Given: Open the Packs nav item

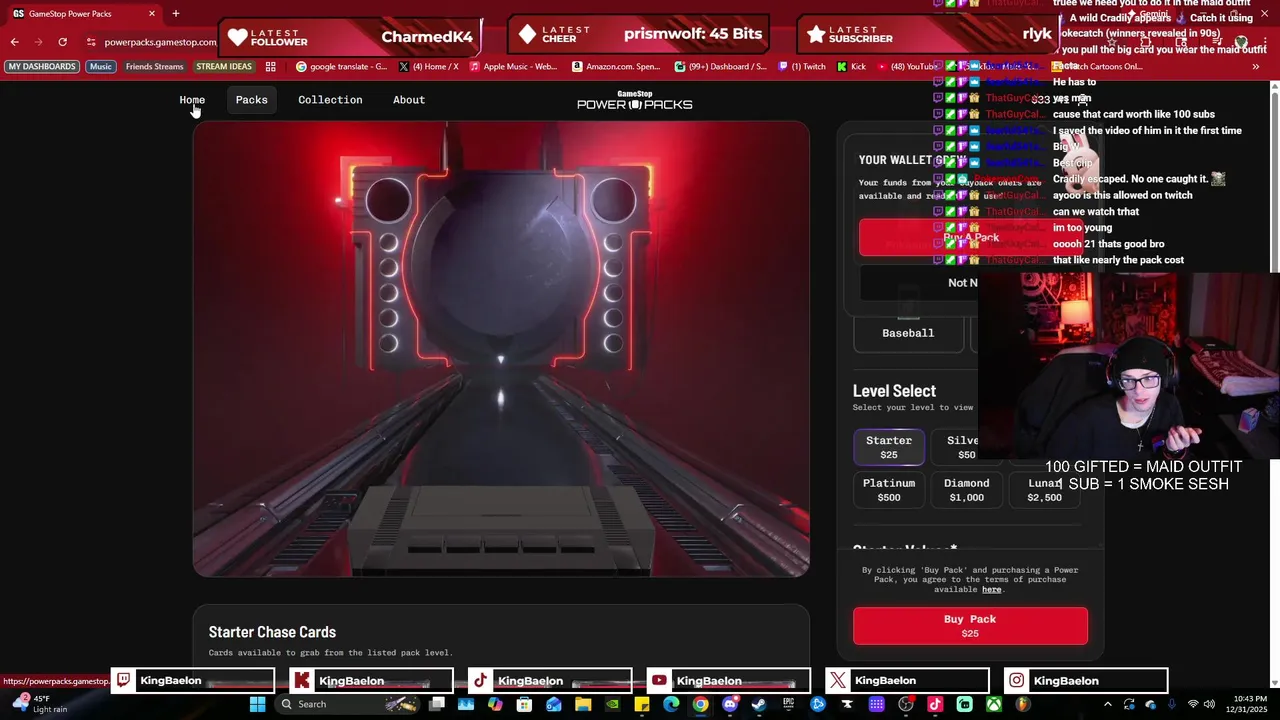Looking at the screenshot, I should click(251, 100).
